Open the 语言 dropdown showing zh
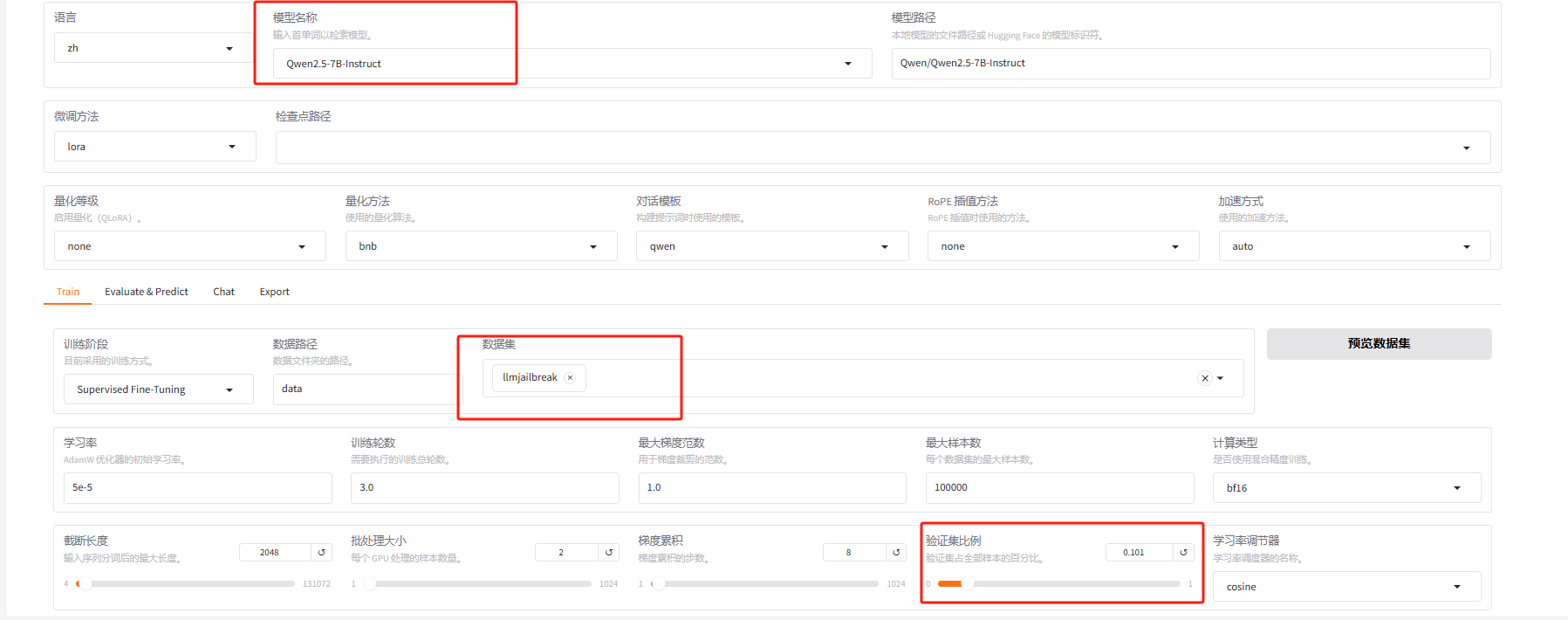 pos(150,48)
